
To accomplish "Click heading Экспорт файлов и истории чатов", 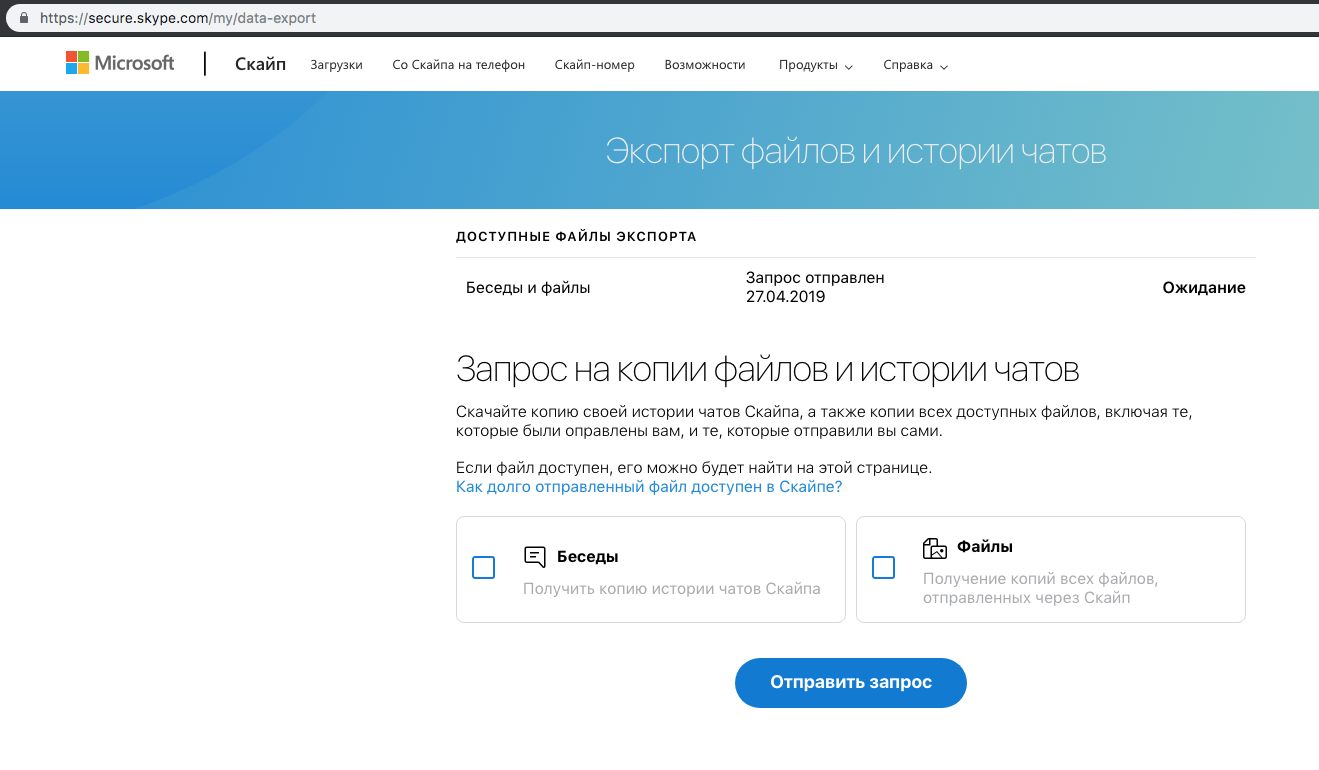I will click(x=855, y=152).
